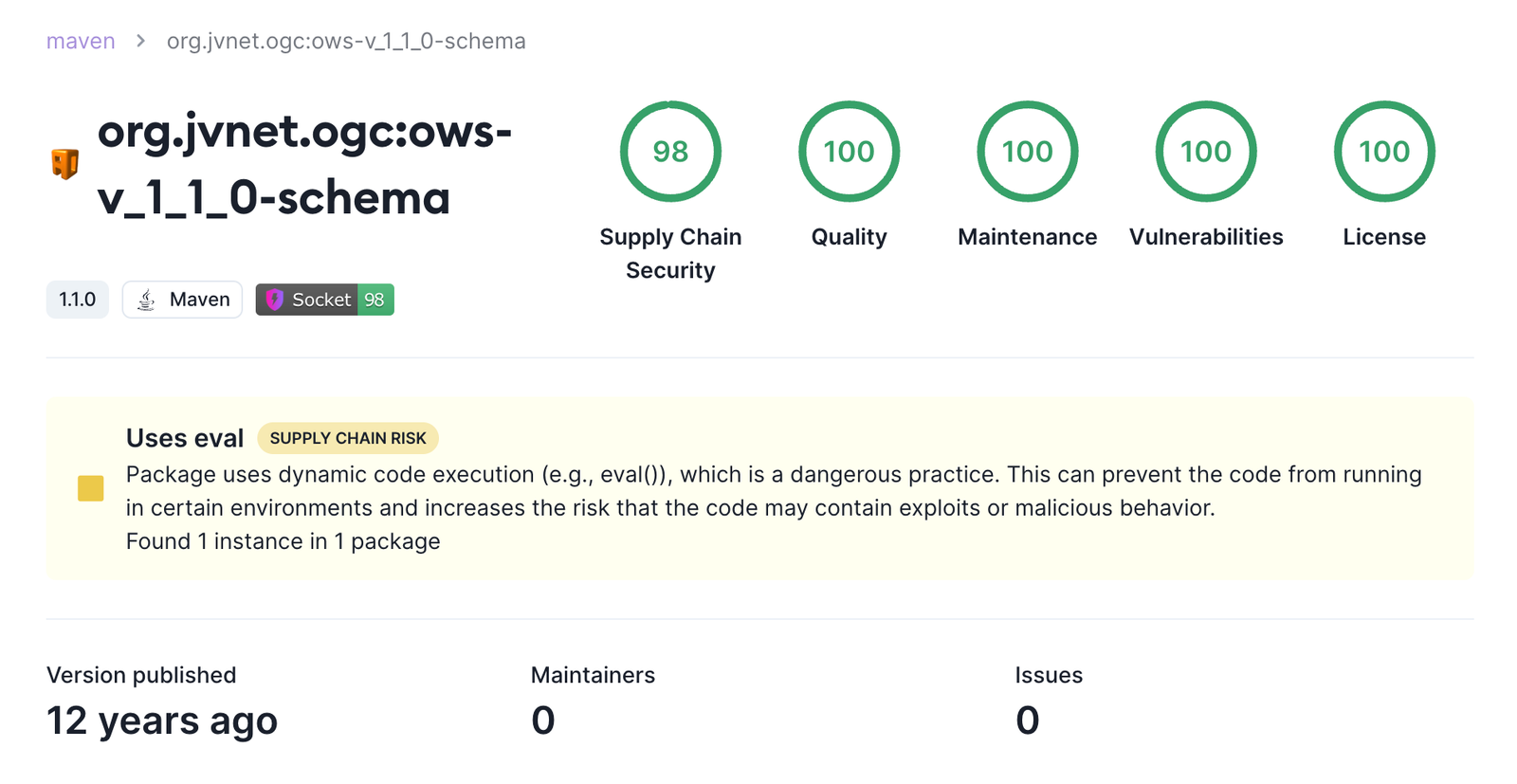The height and width of the screenshot is (784, 1517).
Task: Click the Vulnerabilities 100 score ring
Action: click(1205, 152)
